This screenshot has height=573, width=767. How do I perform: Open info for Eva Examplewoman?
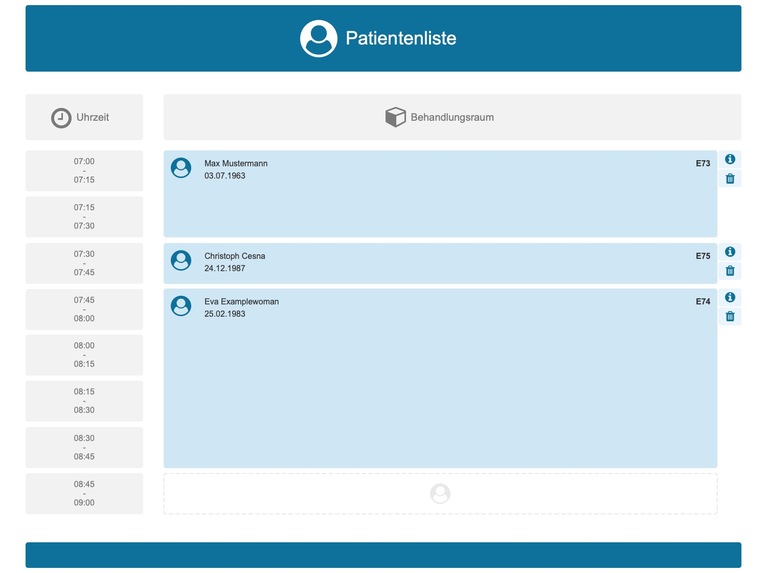tap(730, 297)
